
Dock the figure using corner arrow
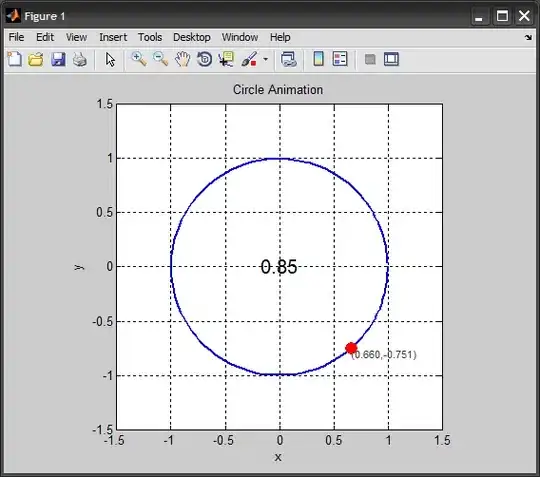click(528, 37)
